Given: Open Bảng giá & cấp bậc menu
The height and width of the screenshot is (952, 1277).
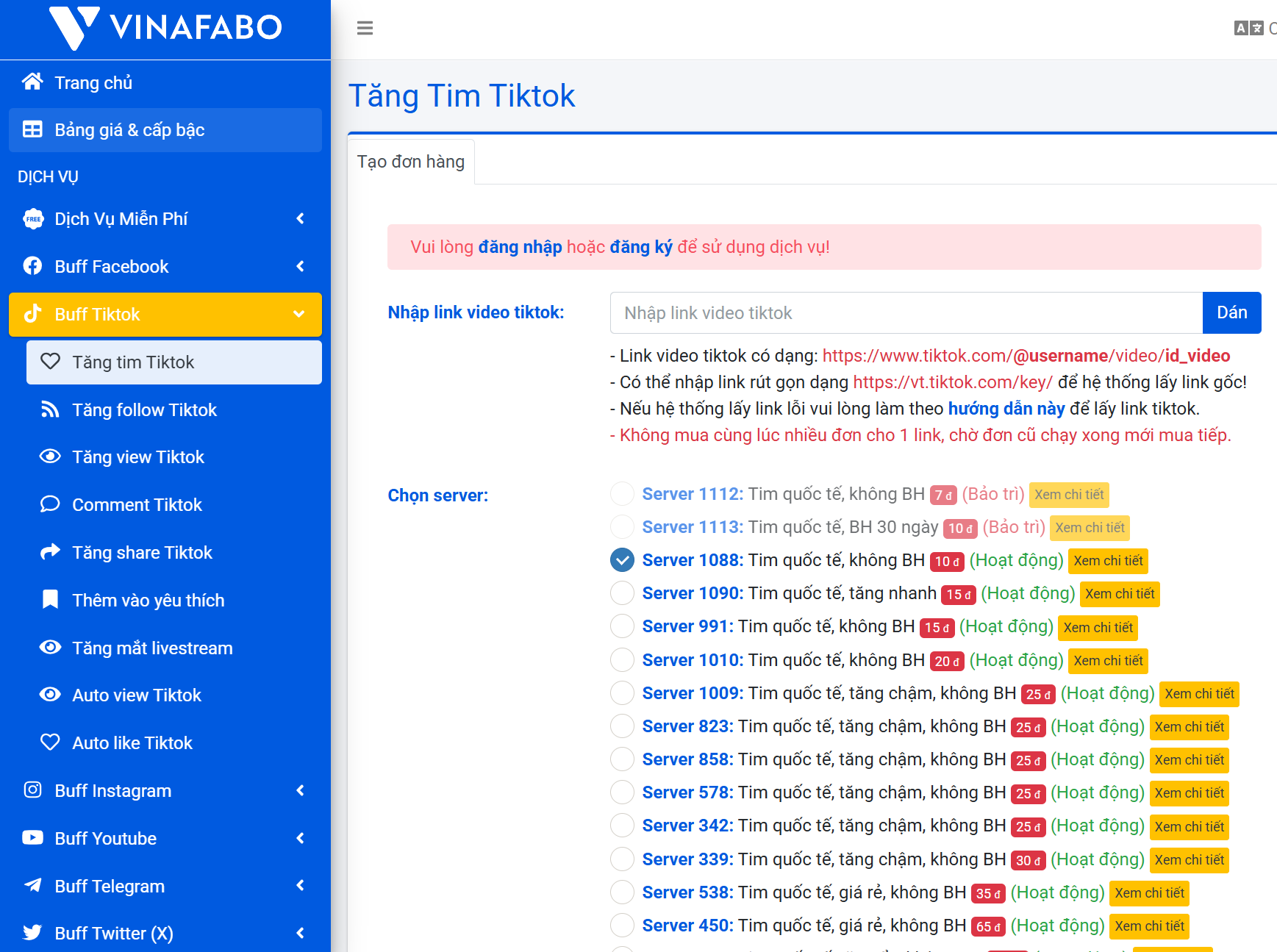Looking at the screenshot, I should pos(127,130).
